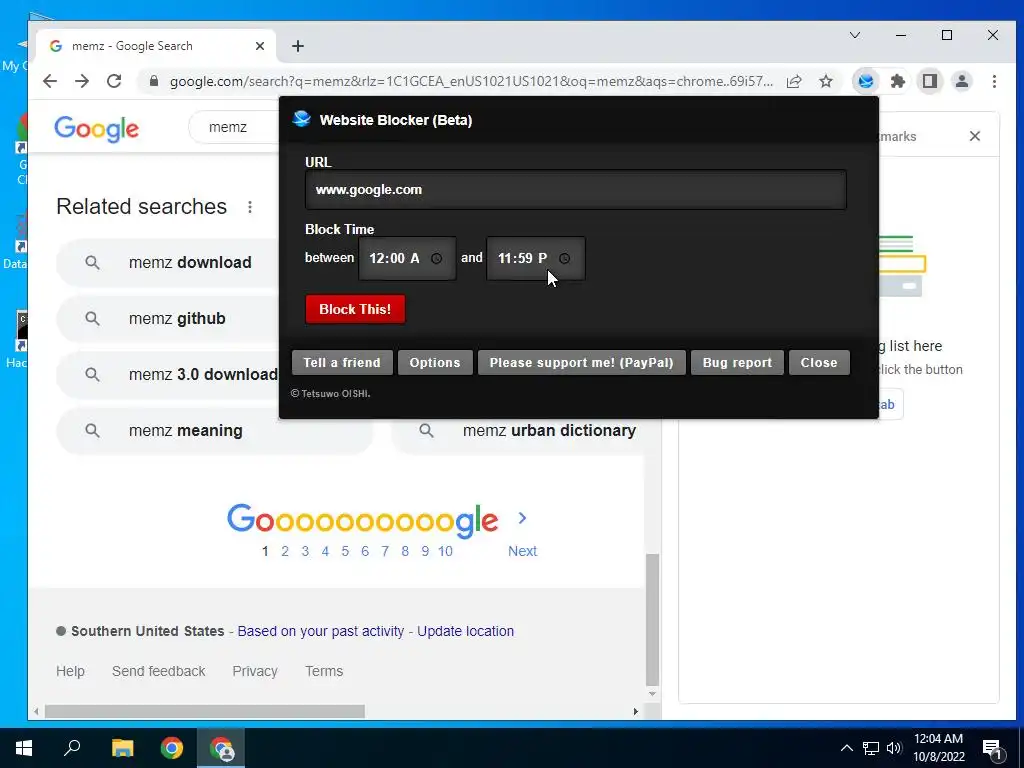
Task: Select memz meaning related search
Action: (x=215, y=431)
